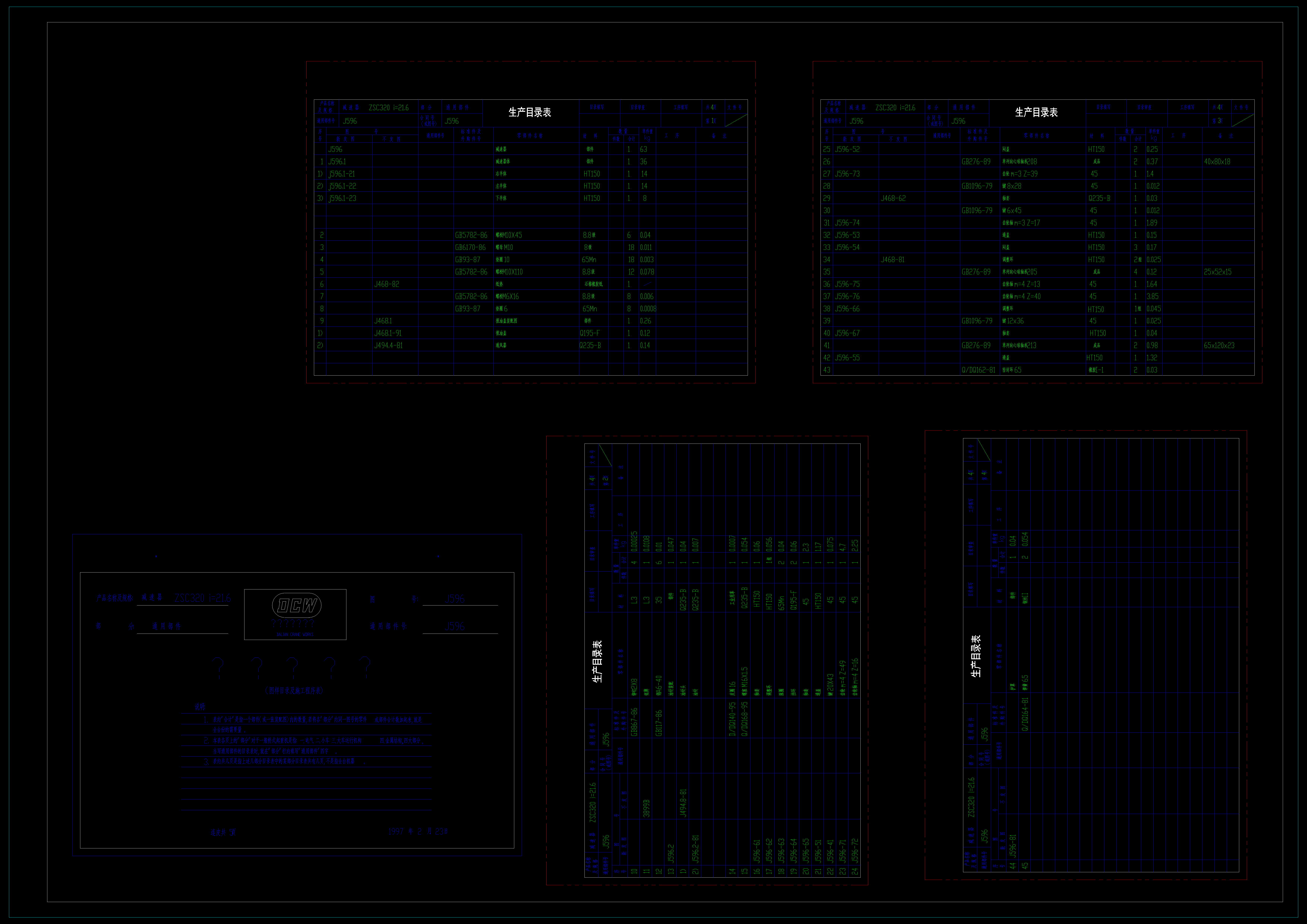Select the '螺栓M10X45' part name
The width and height of the screenshot is (1307, 924).
pyautogui.click(x=508, y=235)
